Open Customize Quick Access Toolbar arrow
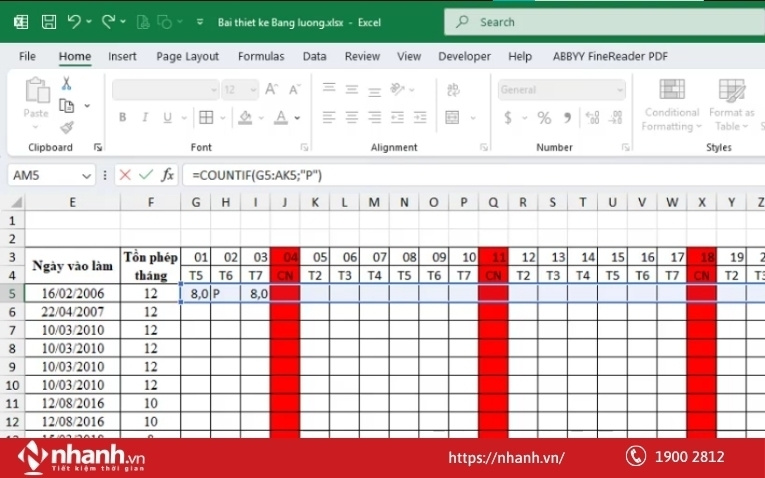Viewport: 765px width, 478px height. [x=200, y=21]
